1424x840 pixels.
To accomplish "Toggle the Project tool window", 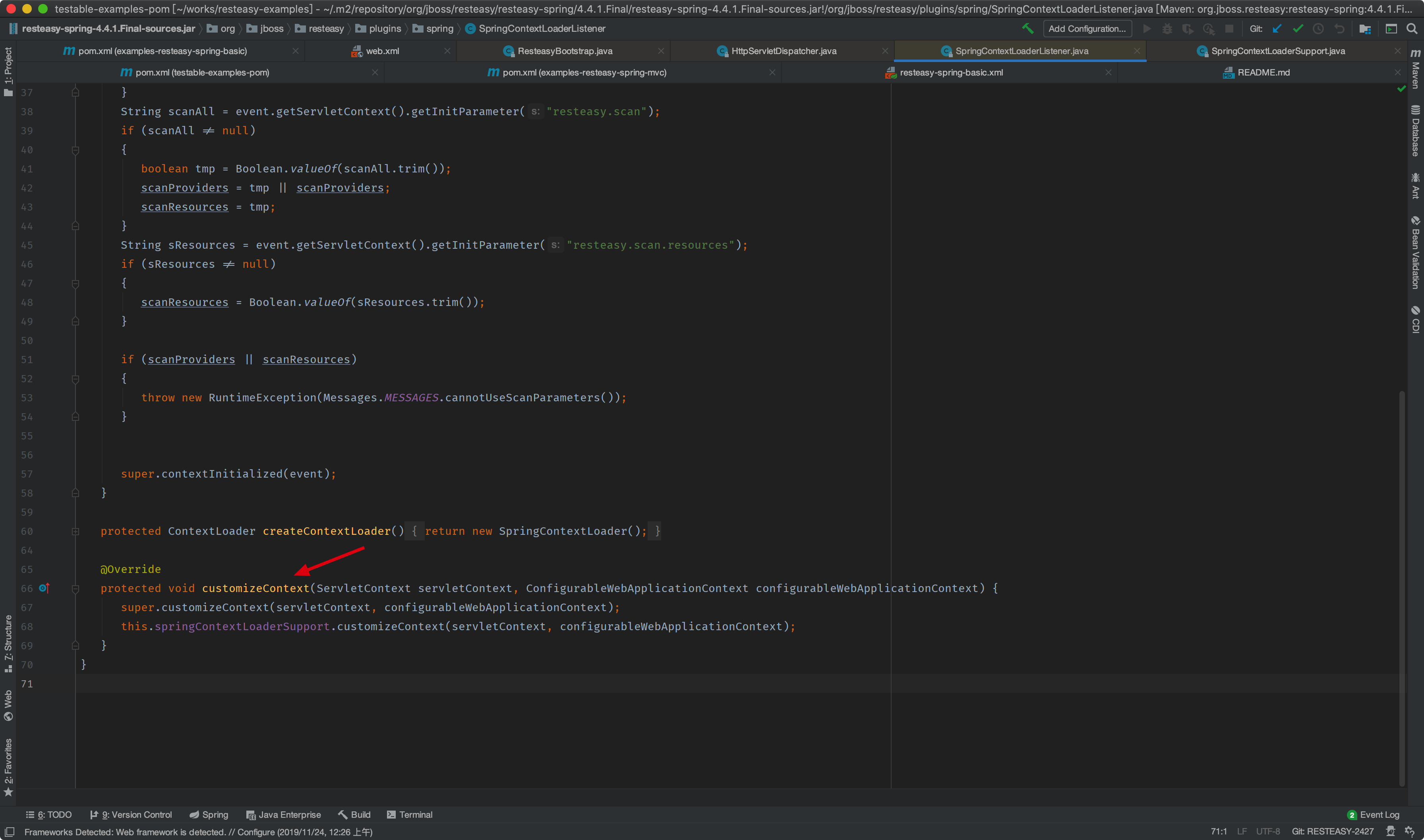I will click(x=8, y=71).
